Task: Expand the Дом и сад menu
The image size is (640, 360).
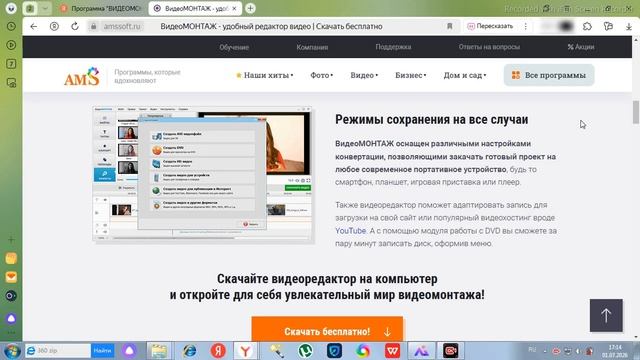Action: coord(465,75)
